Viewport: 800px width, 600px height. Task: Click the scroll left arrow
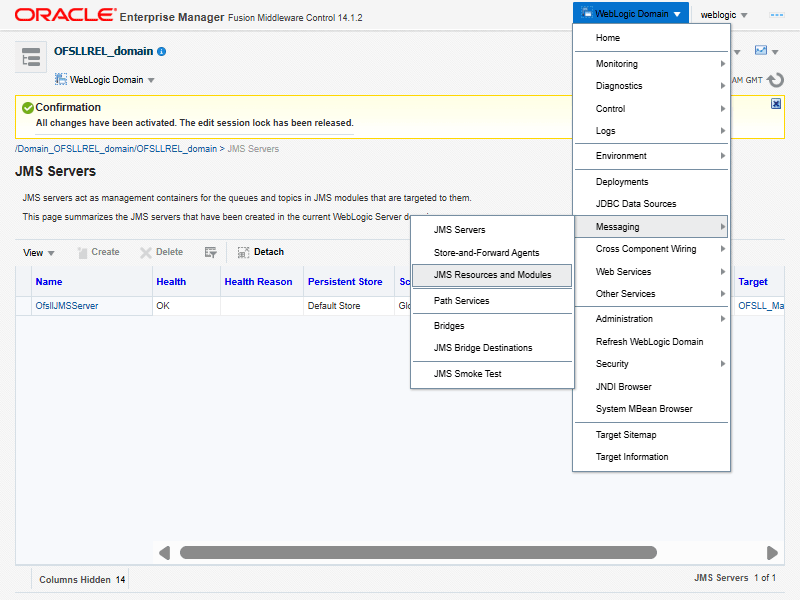tap(164, 553)
